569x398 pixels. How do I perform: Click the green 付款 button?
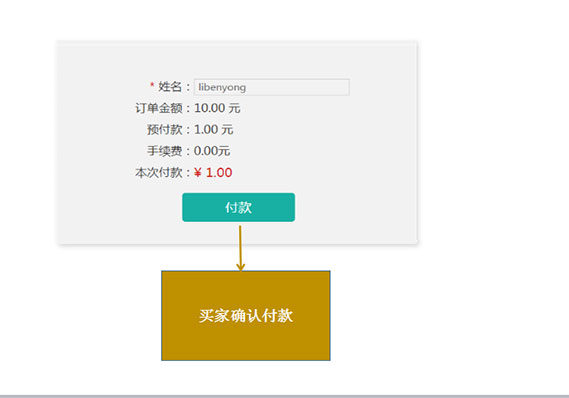point(238,207)
